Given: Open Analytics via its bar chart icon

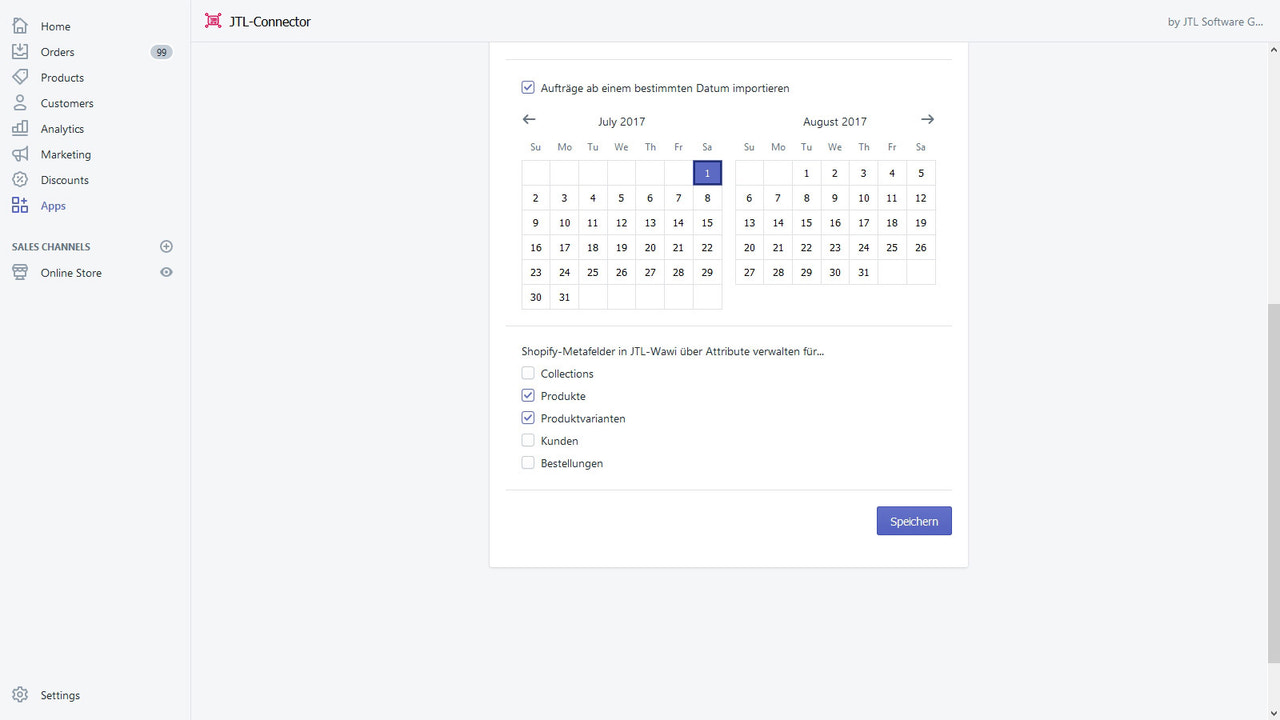Looking at the screenshot, I should (20, 128).
